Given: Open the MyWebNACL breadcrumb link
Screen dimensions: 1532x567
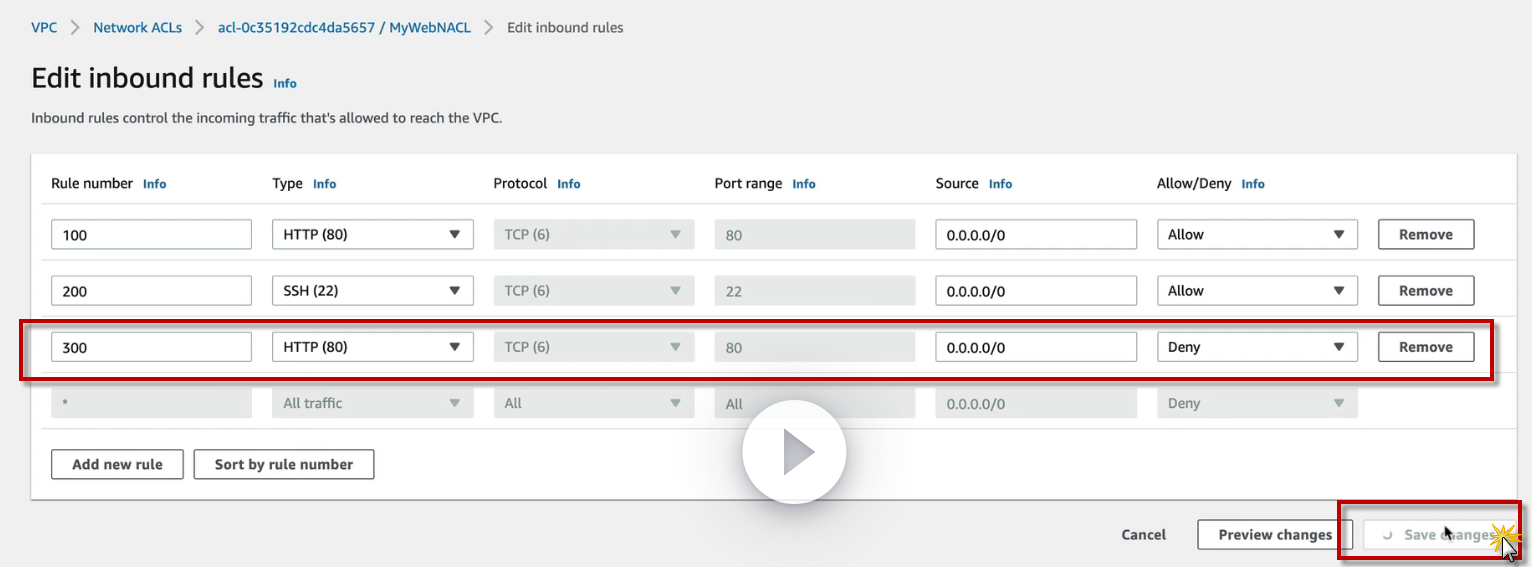Looking at the screenshot, I should 344,28.
